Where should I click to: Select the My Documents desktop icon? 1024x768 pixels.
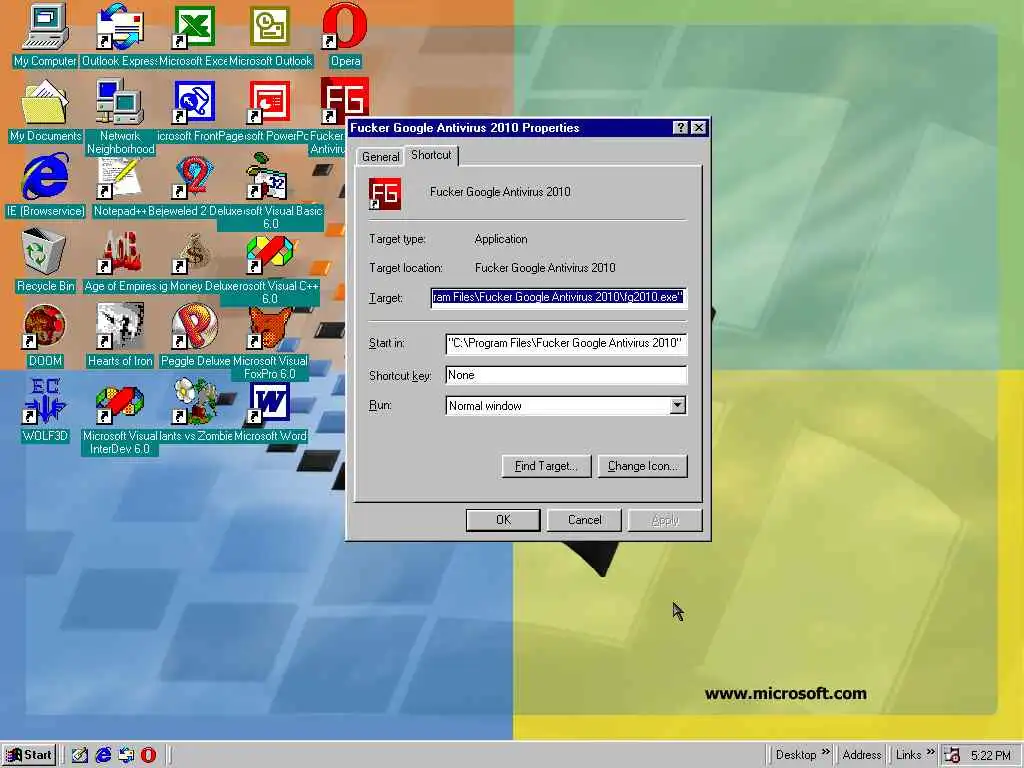coord(45,110)
